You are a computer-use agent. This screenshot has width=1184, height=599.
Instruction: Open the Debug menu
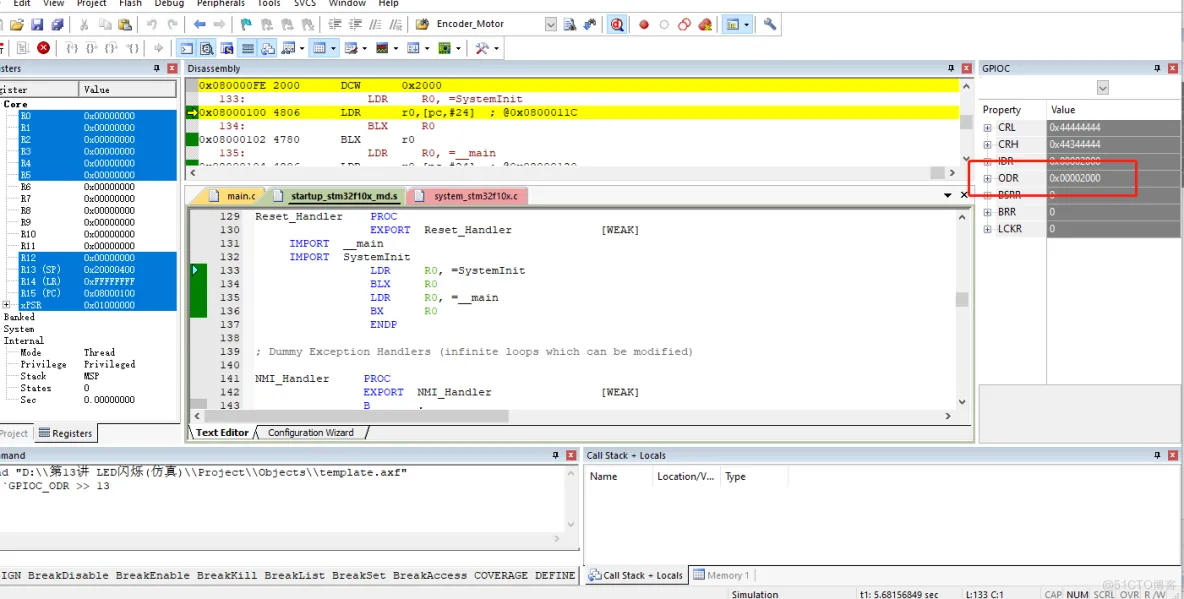tap(169, 4)
